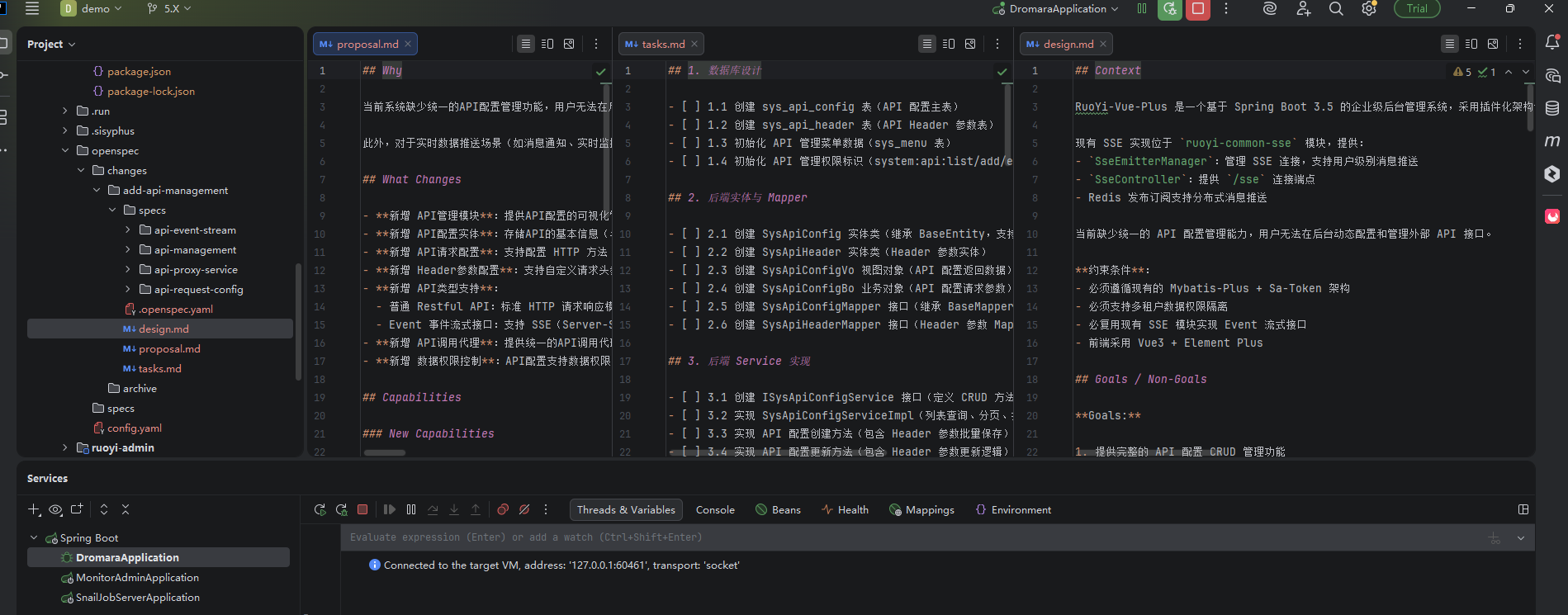This screenshot has height=615, width=1568.
Task: Click proposal.md horizontal scrollbar thumb
Action: (x=386, y=452)
